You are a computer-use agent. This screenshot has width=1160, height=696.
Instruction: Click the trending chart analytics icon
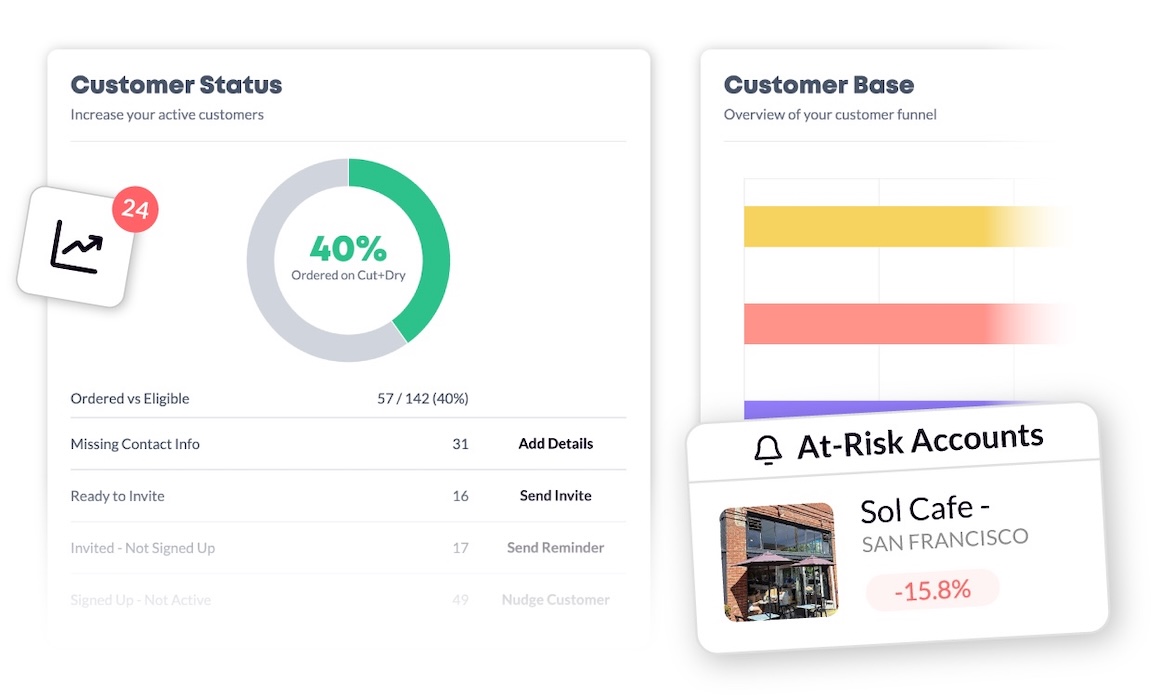click(x=76, y=247)
